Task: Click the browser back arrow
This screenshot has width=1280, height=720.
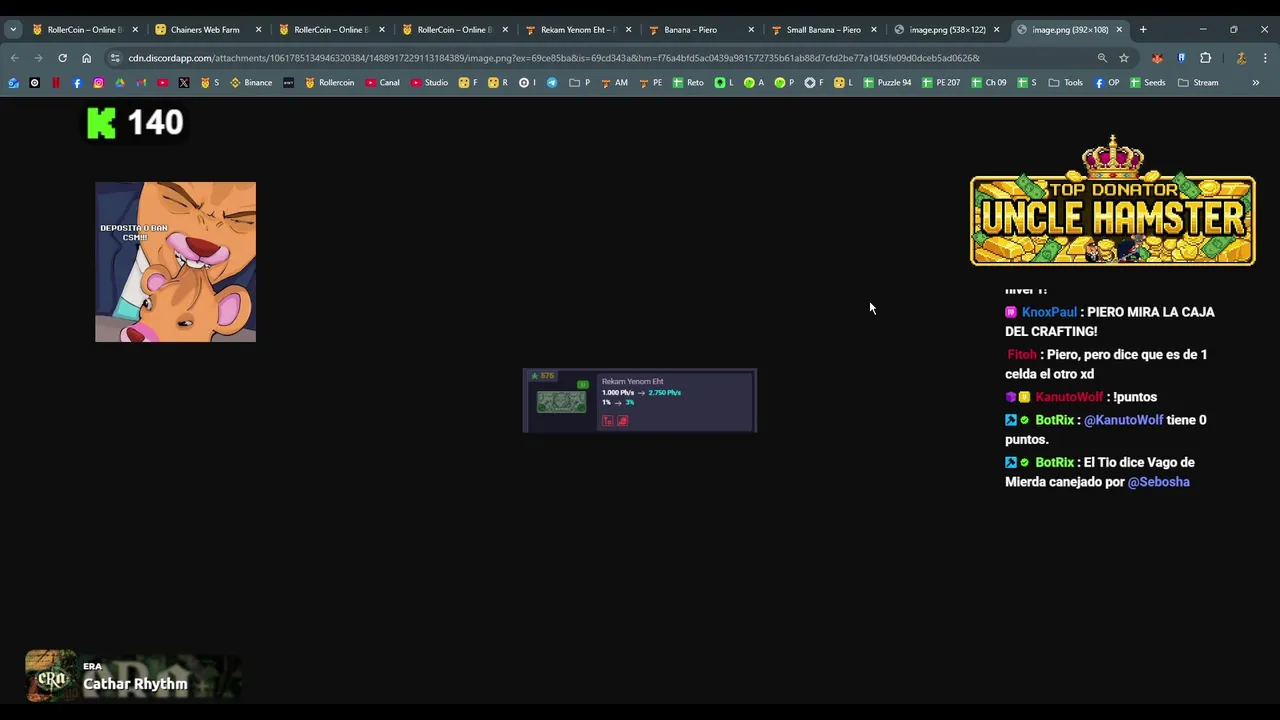Action: [14, 58]
